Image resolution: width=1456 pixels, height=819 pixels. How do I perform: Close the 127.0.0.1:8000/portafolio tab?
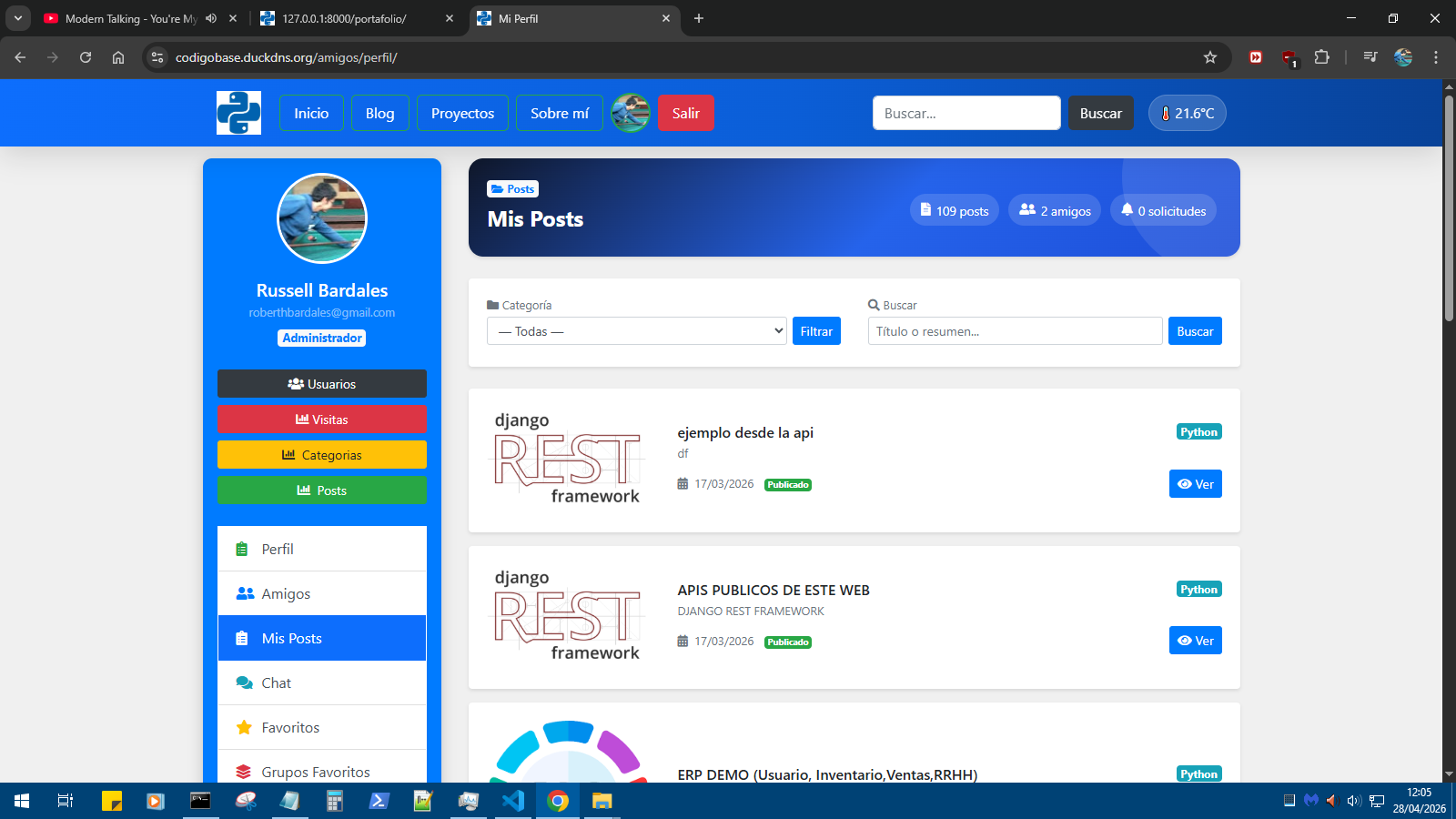click(x=450, y=18)
